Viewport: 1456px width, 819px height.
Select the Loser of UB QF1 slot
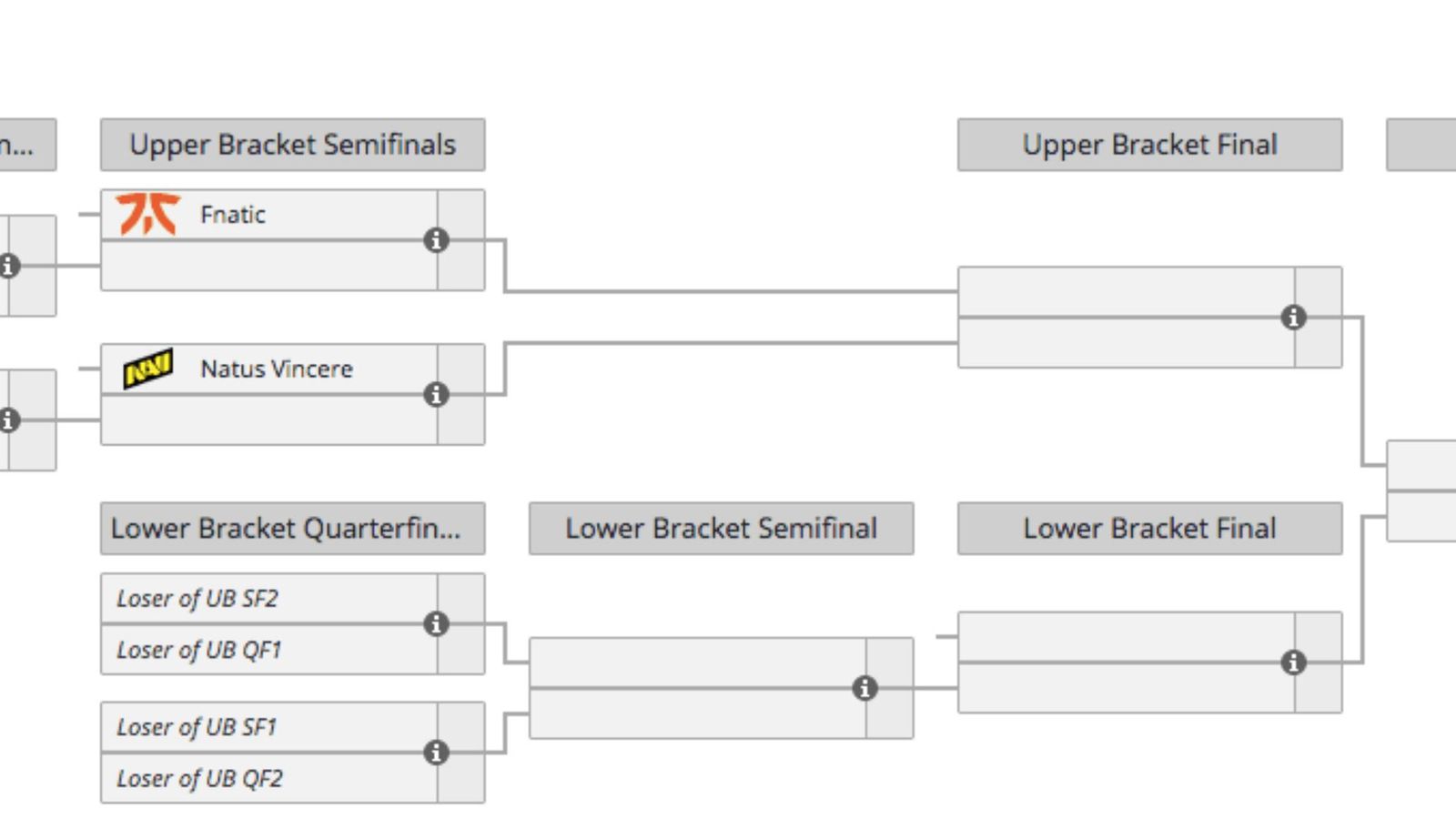point(199,650)
